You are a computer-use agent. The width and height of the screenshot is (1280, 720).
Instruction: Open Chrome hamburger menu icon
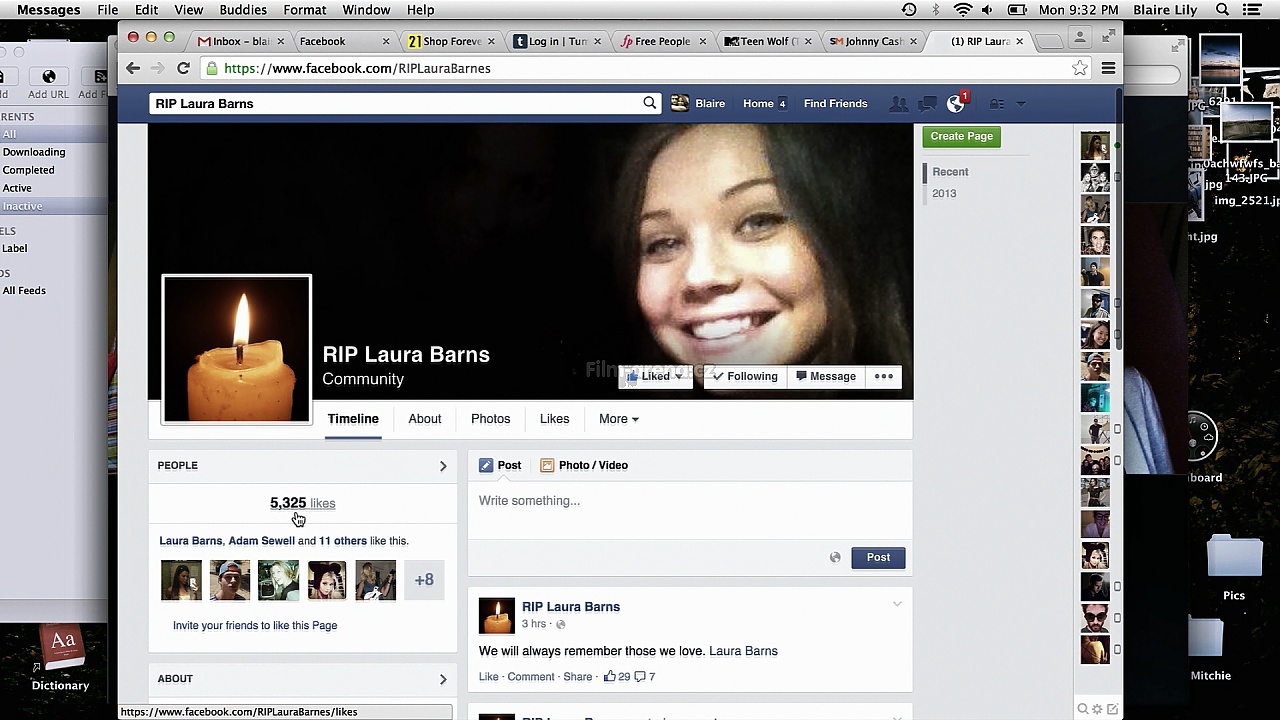[1108, 68]
